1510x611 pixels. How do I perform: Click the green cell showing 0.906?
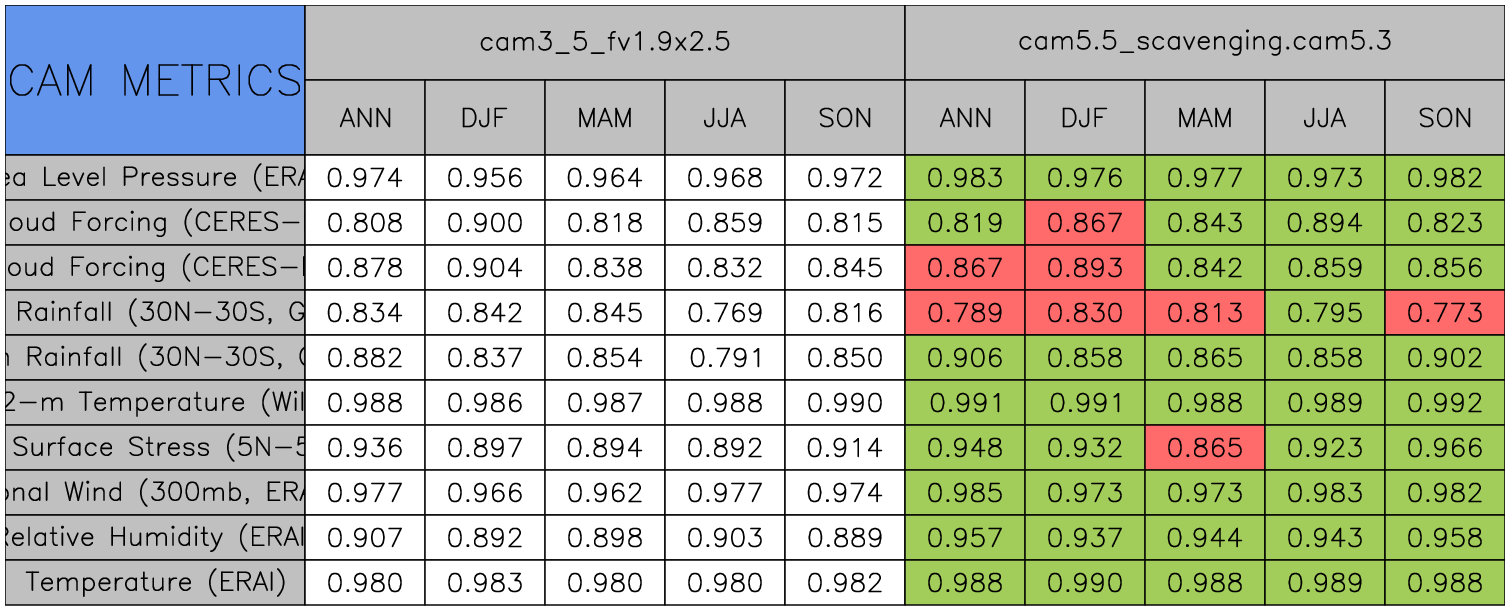[965, 358]
